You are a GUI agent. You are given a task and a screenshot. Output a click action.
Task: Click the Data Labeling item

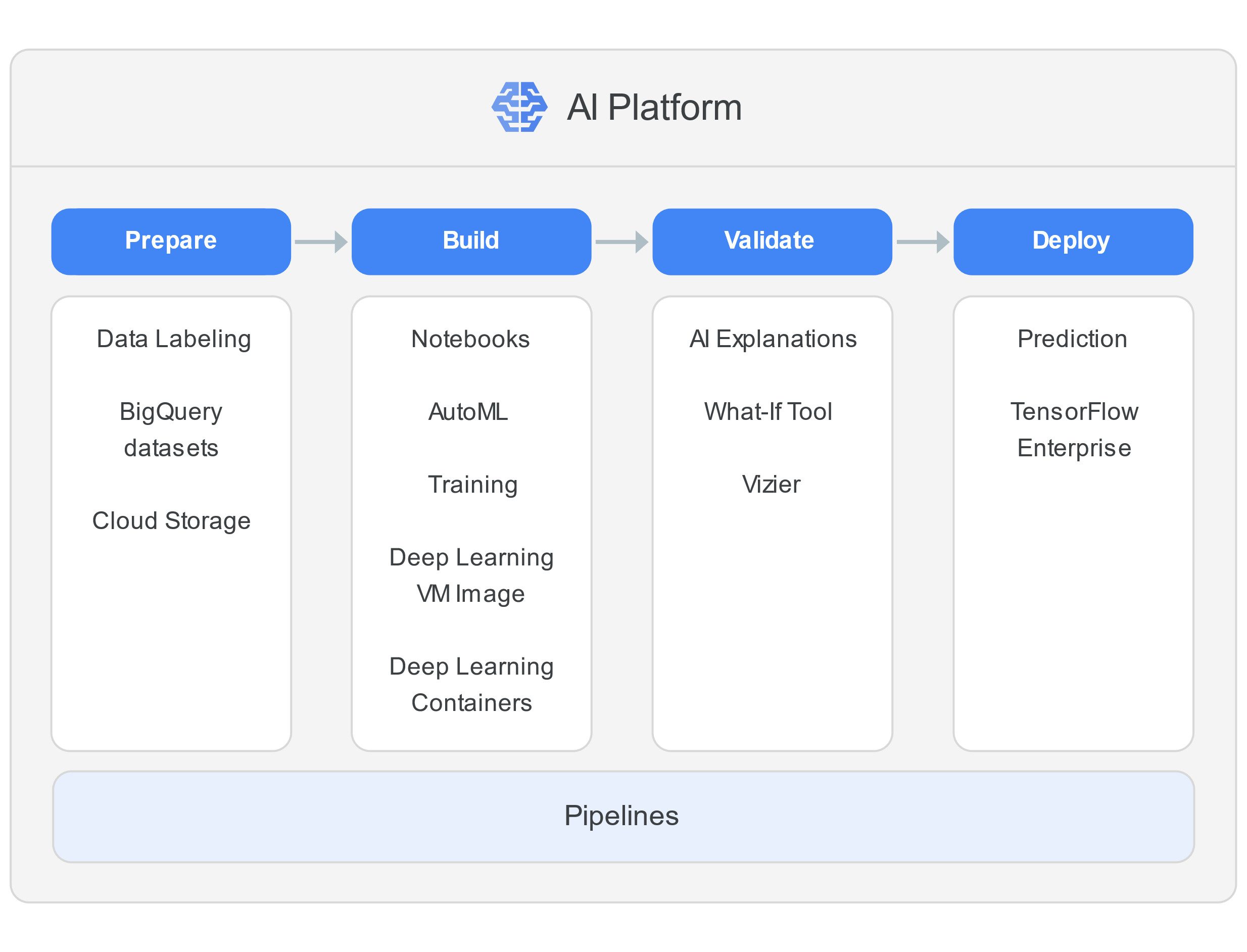(173, 339)
